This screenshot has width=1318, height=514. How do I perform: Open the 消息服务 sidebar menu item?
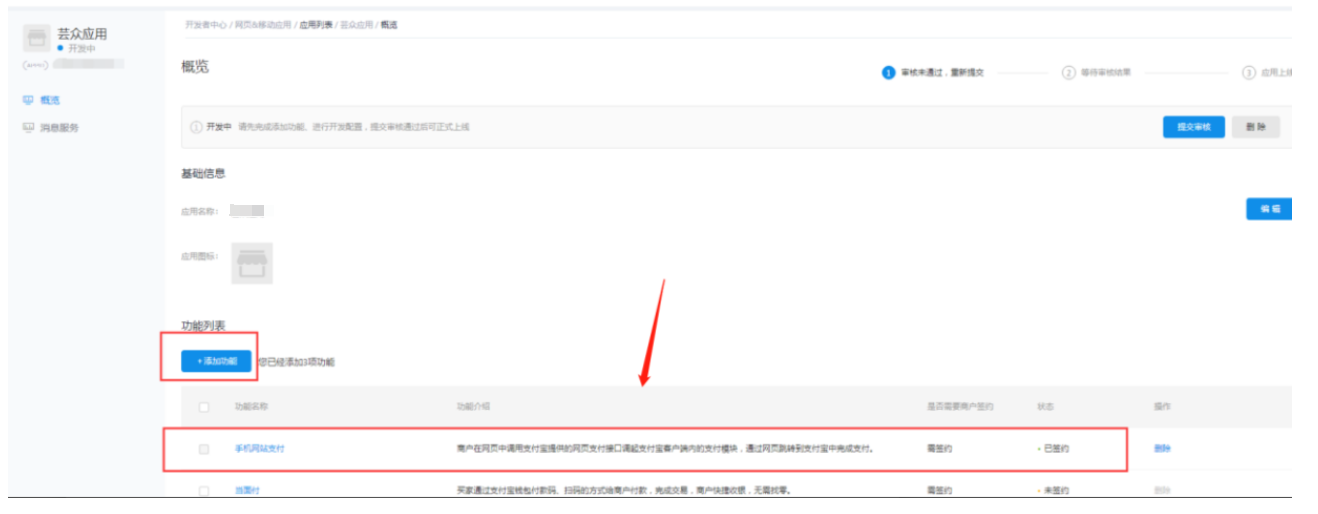[59, 128]
